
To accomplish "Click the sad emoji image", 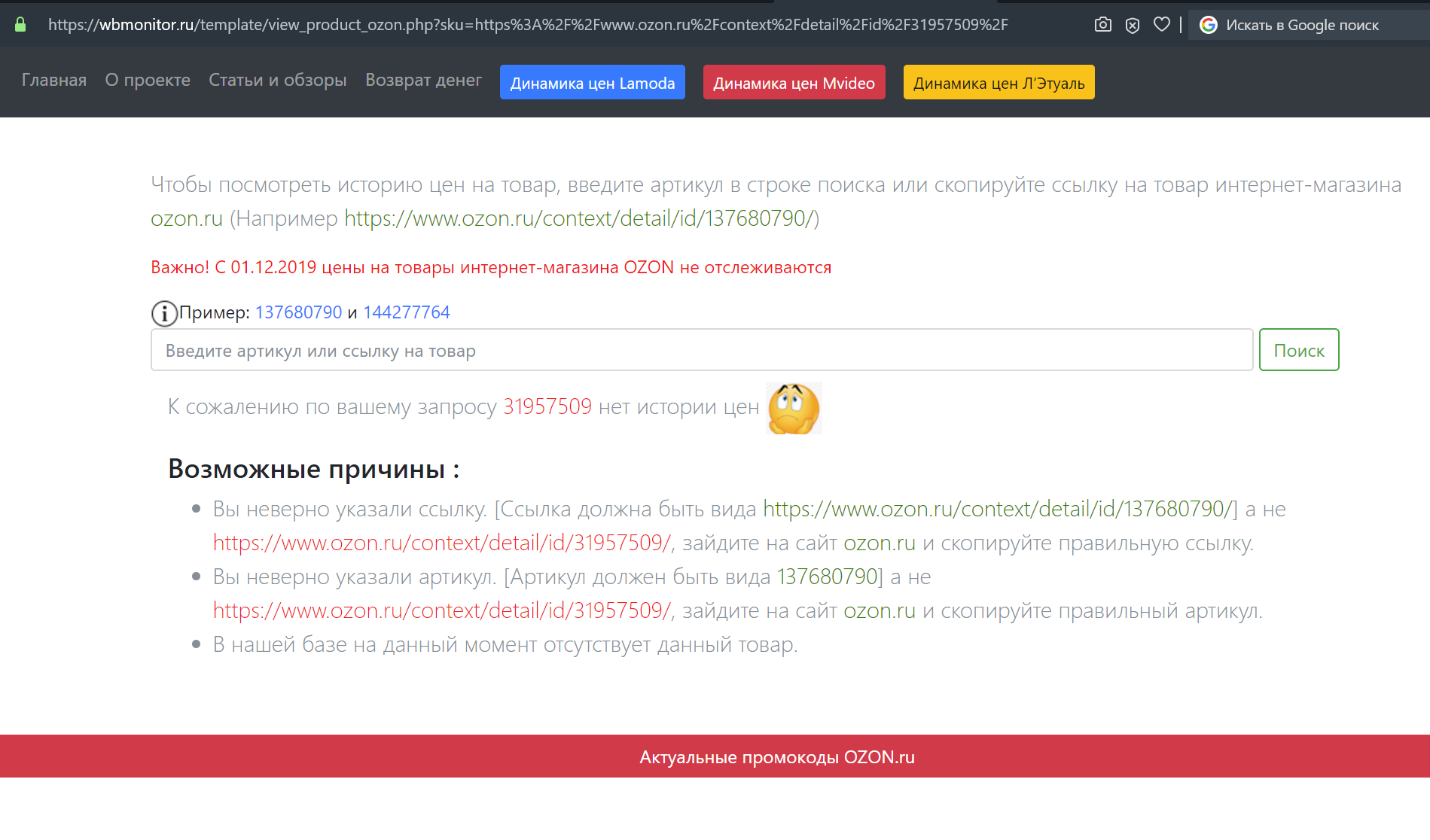I will click(x=794, y=408).
